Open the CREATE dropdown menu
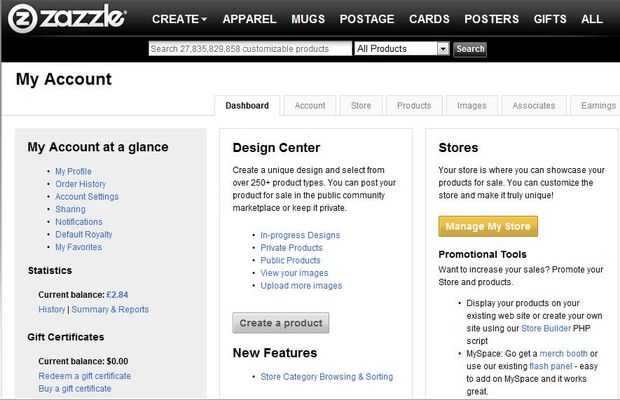 click(179, 19)
